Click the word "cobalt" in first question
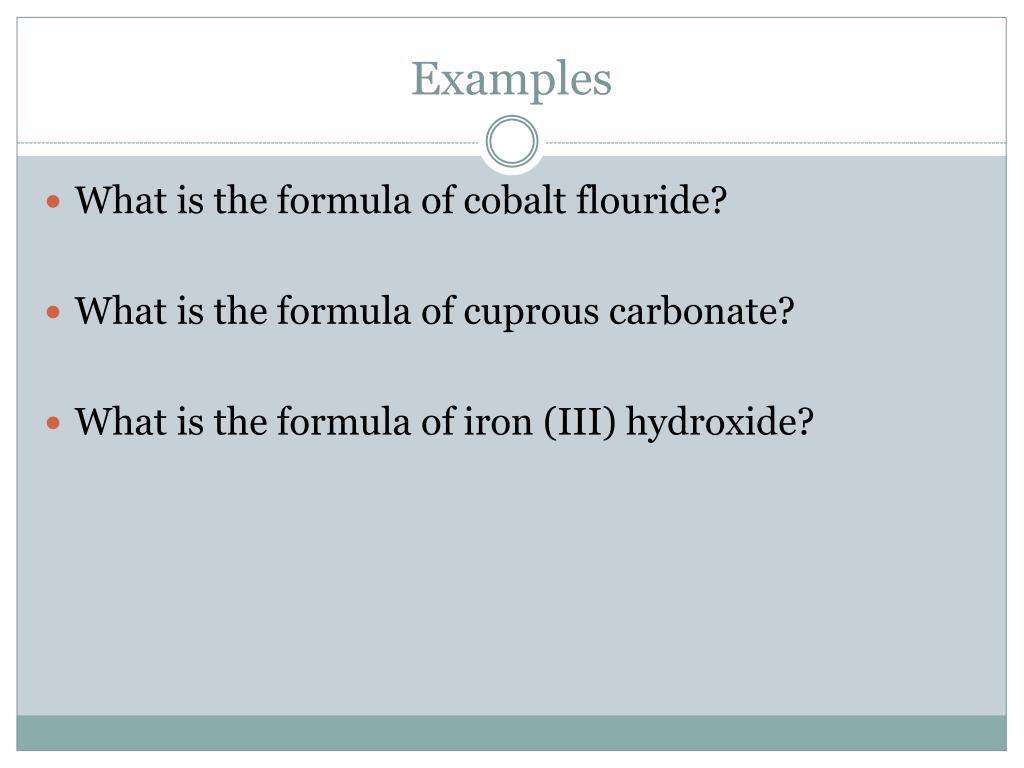1024x768 pixels. tap(515, 199)
